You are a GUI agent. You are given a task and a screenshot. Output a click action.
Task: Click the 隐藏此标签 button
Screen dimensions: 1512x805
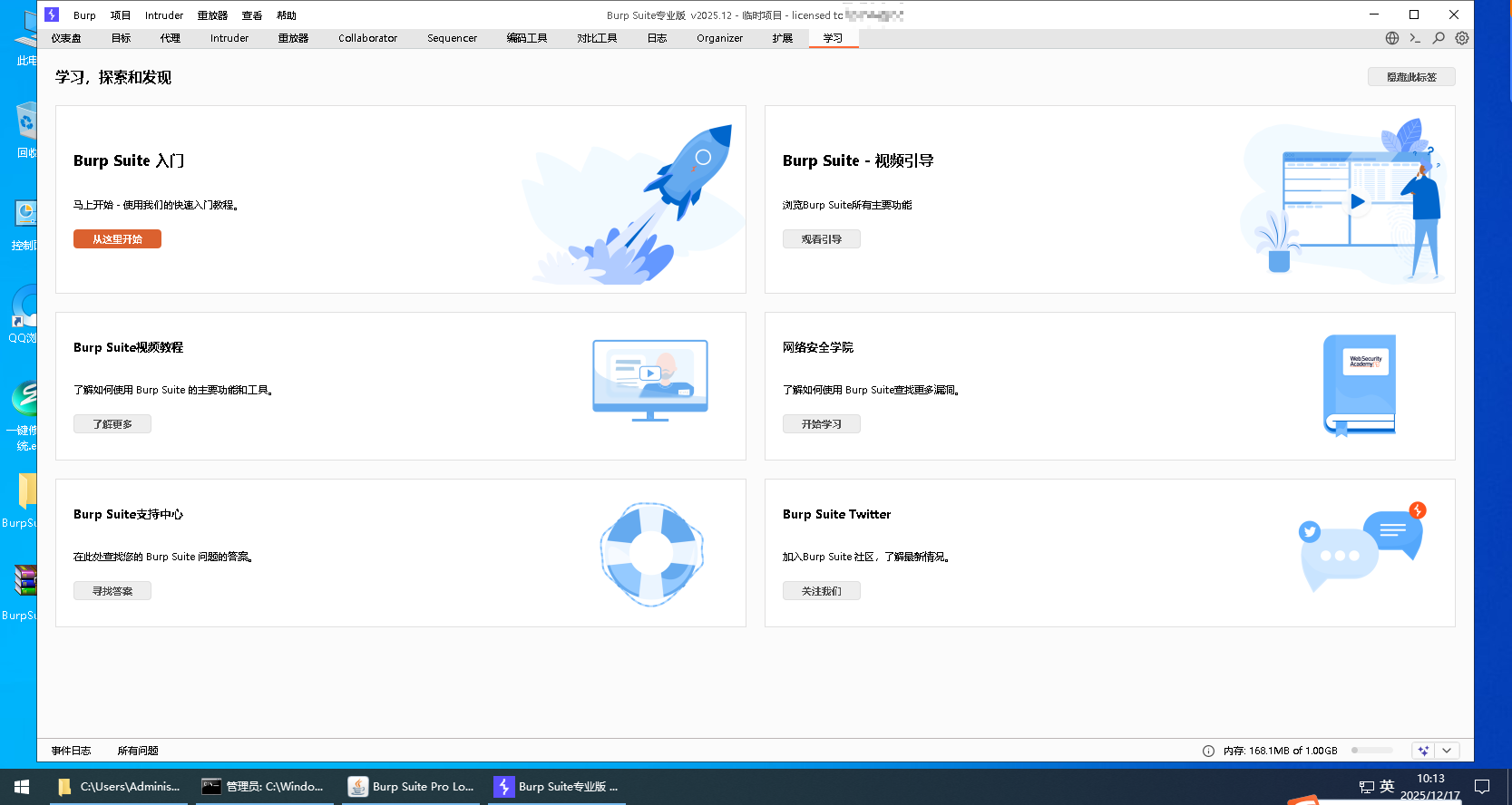click(1410, 77)
